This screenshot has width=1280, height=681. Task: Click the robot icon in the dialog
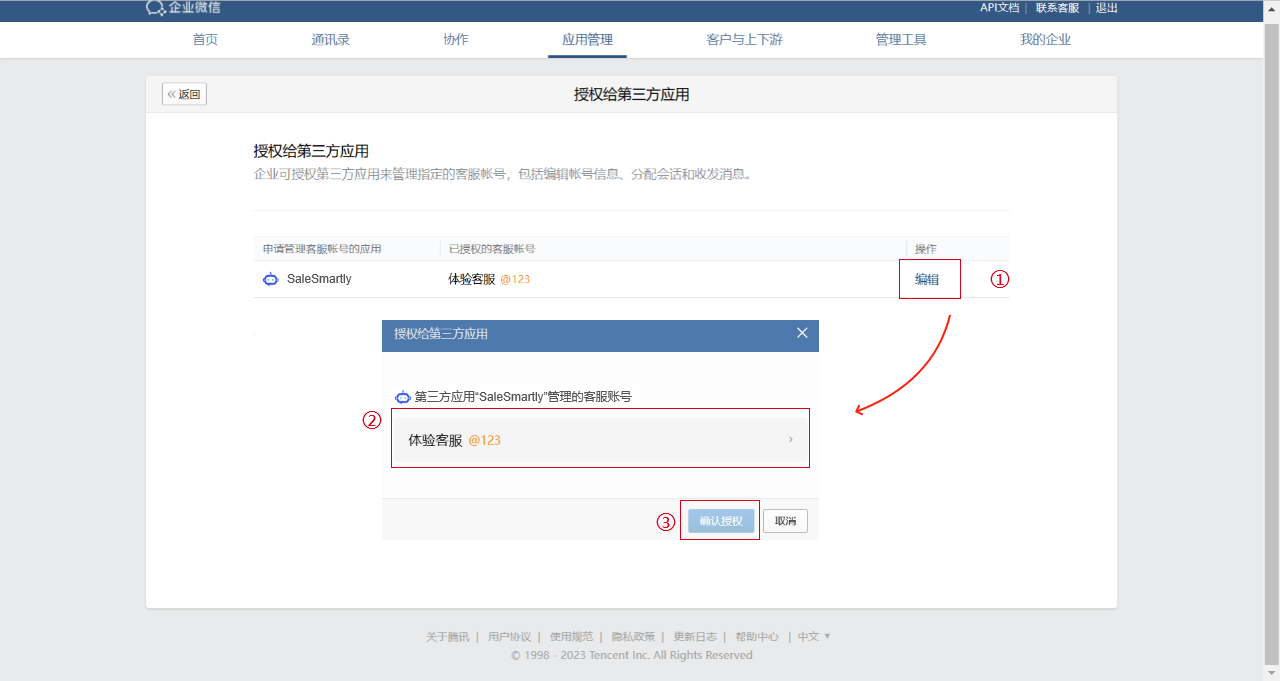(402, 397)
